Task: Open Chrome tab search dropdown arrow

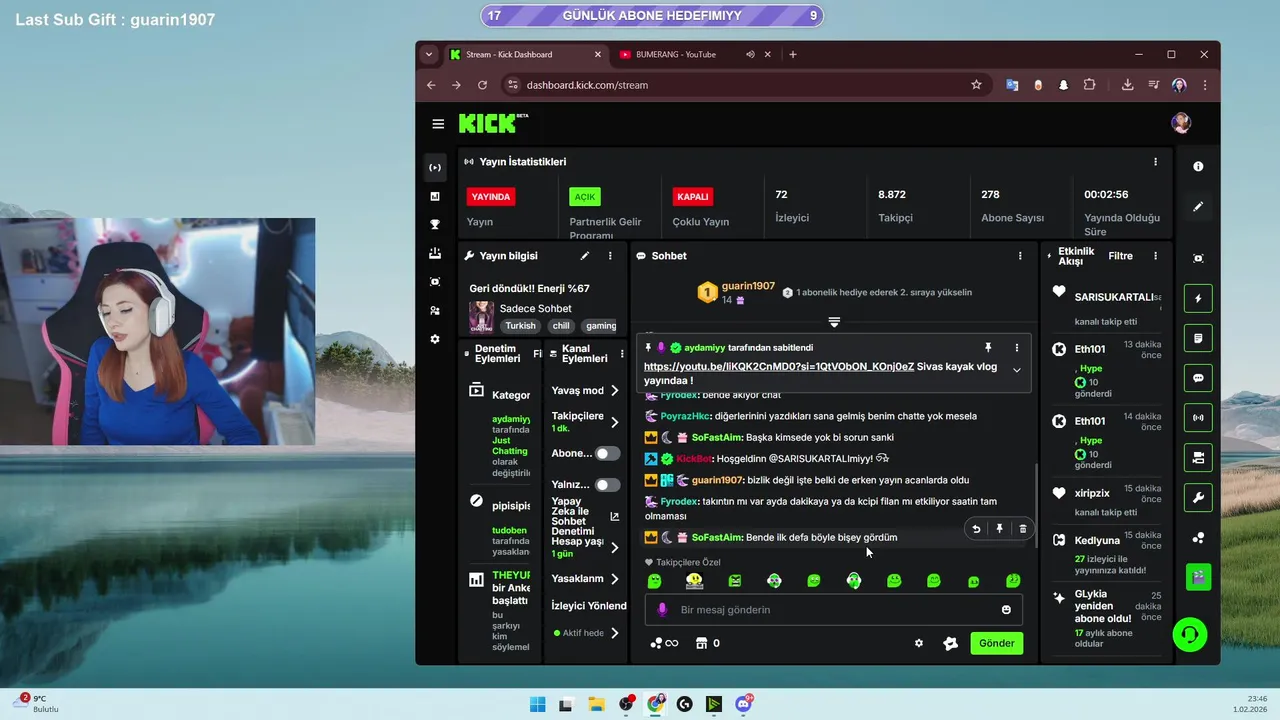Action: point(429,55)
